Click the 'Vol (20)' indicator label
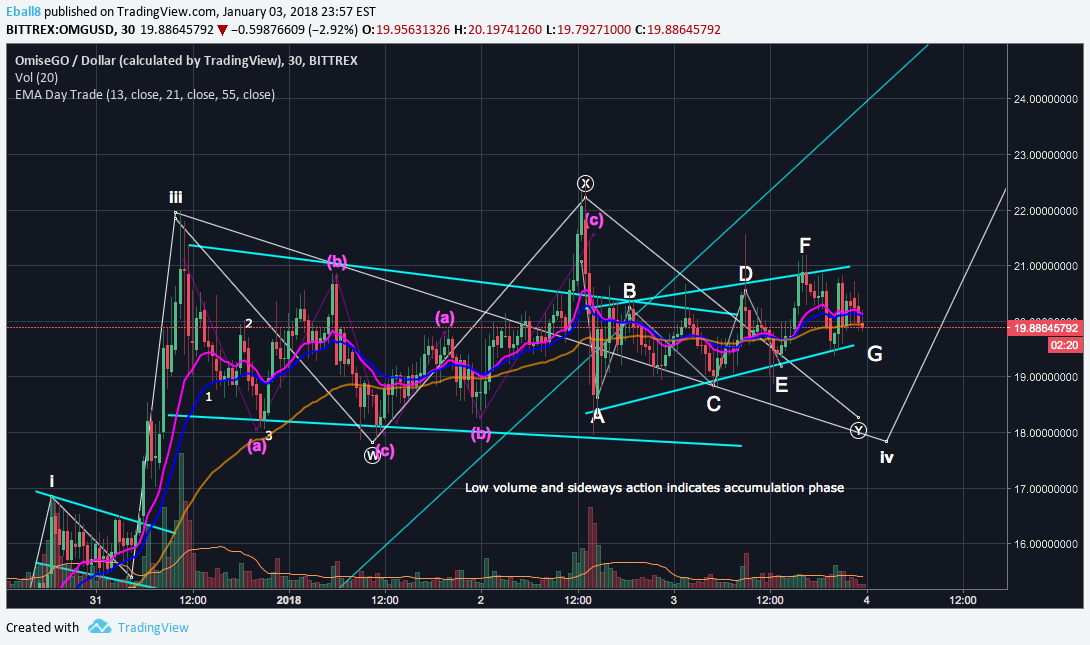1090x645 pixels. point(36,78)
